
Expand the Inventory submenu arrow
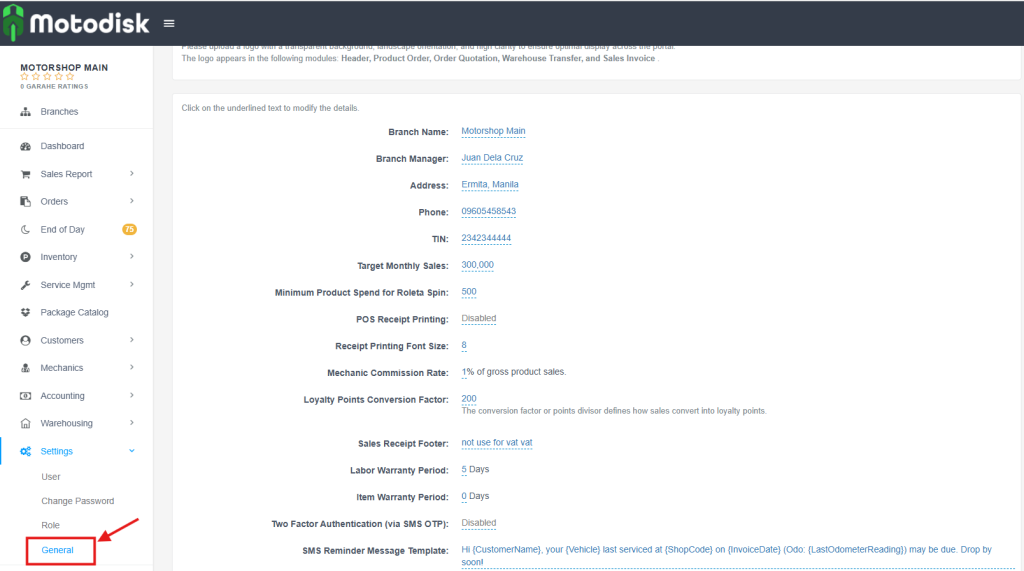132,257
